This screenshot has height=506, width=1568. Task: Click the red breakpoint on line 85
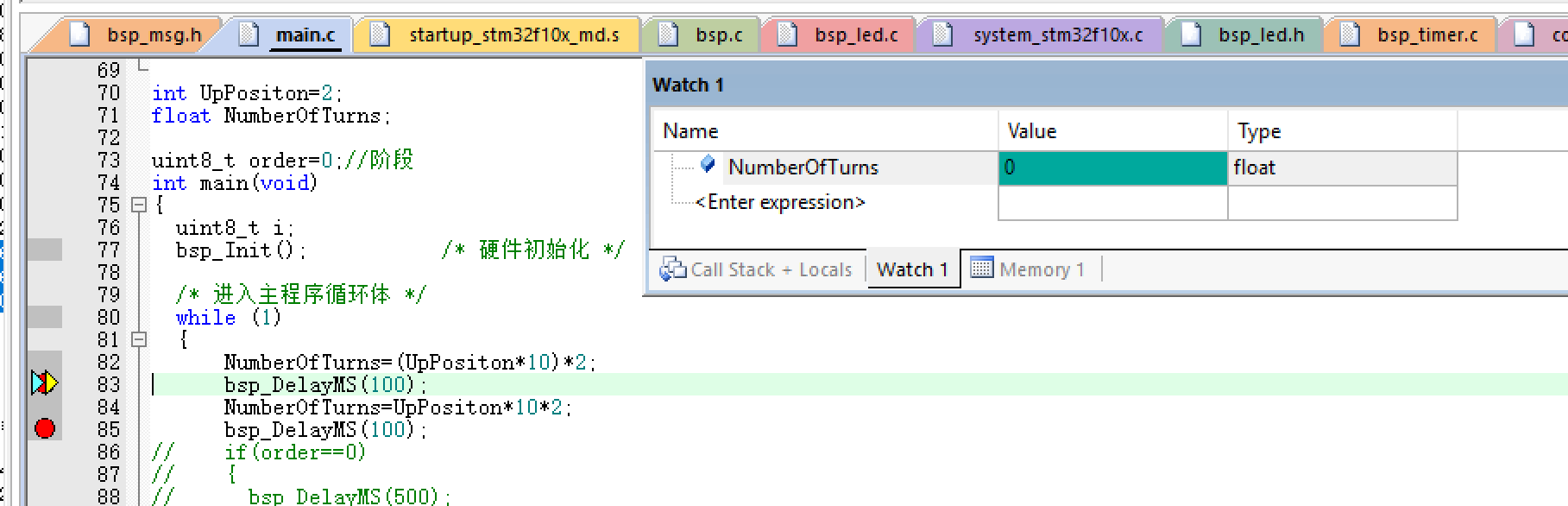[45, 428]
